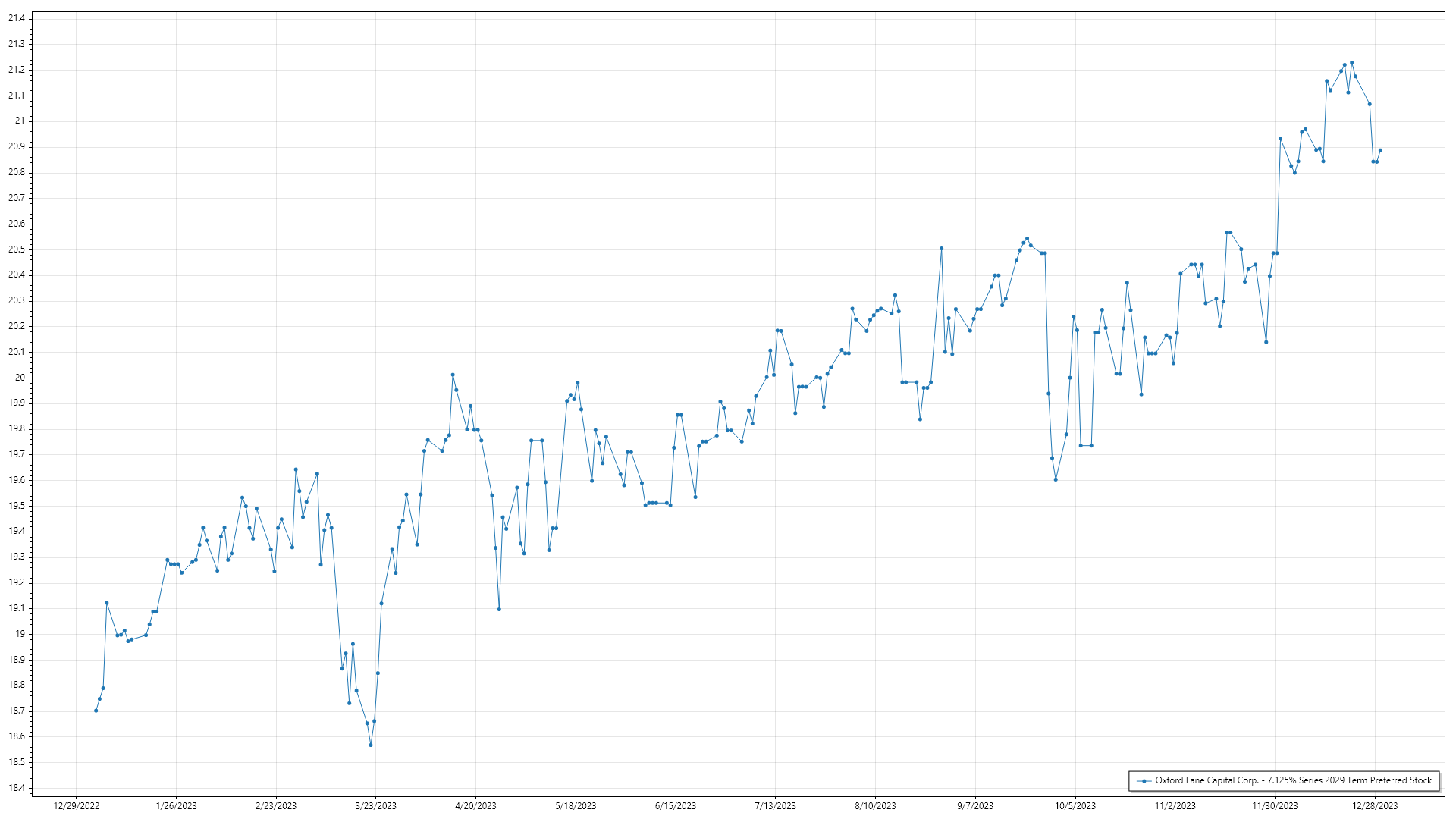Click the first data point at 18.7
The height and width of the screenshot is (819, 1456).
[x=96, y=711]
